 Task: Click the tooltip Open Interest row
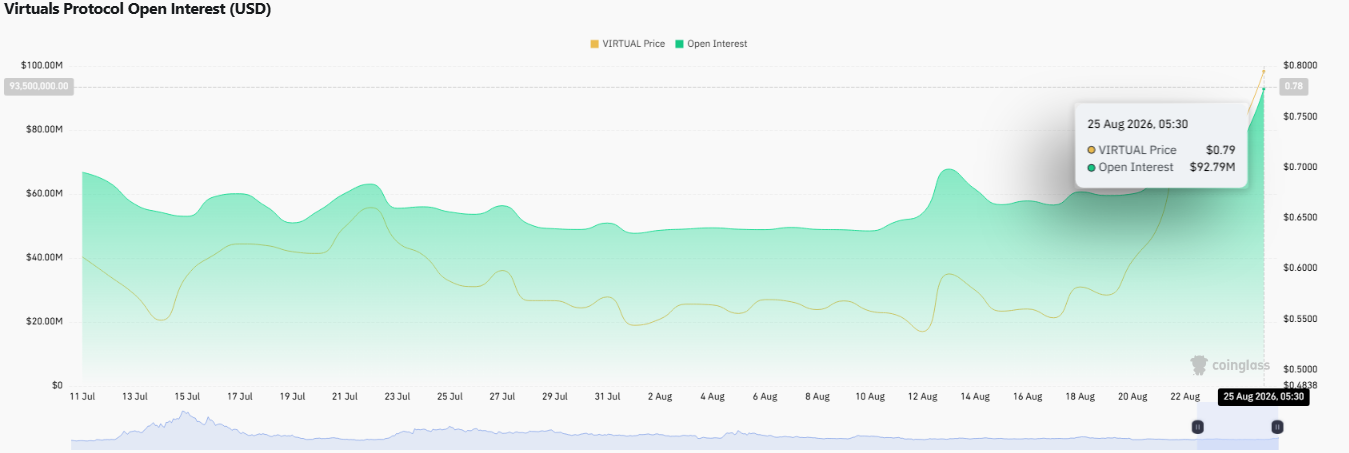(1161, 167)
